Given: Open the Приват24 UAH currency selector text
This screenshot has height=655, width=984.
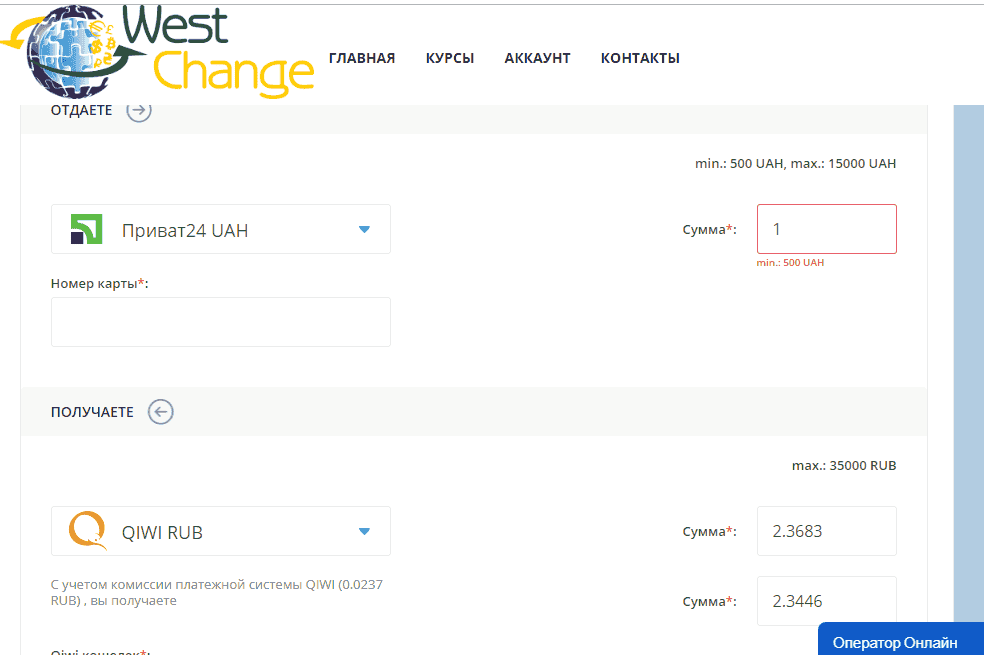Looking at the screenshot, I should [x=185, y=231].
